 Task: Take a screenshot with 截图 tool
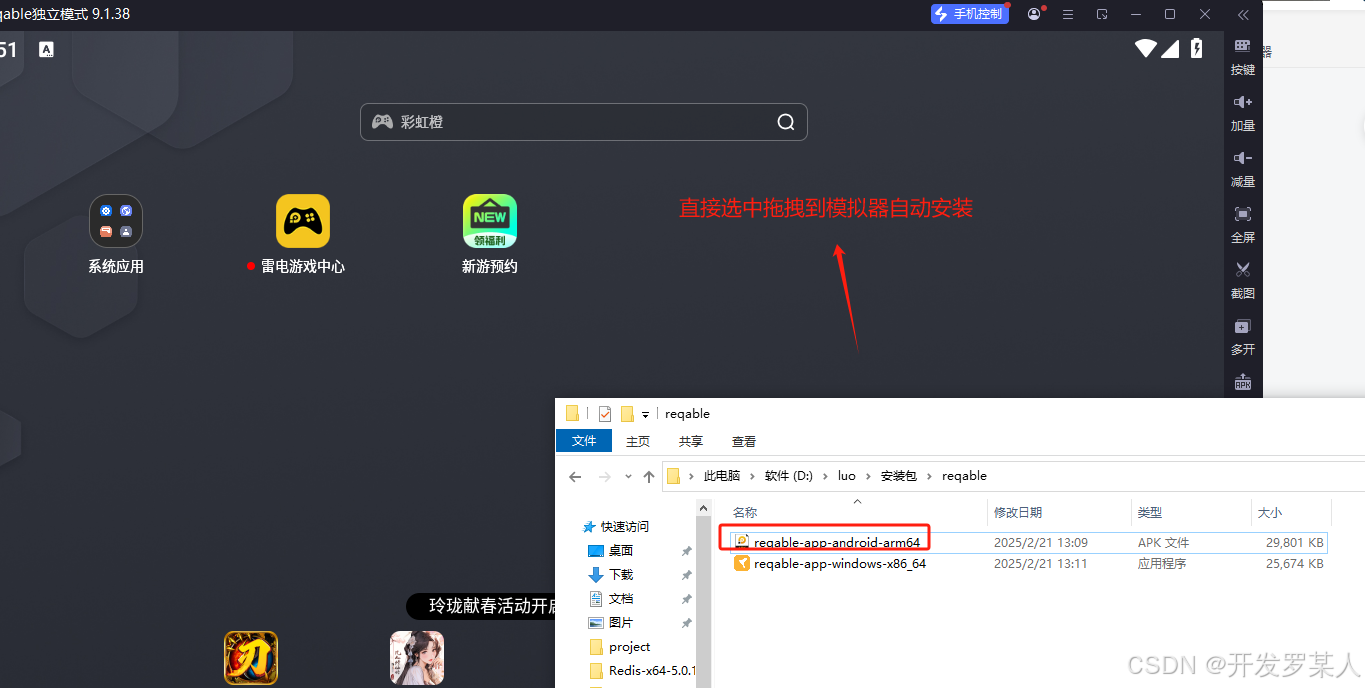point(1243,281)
